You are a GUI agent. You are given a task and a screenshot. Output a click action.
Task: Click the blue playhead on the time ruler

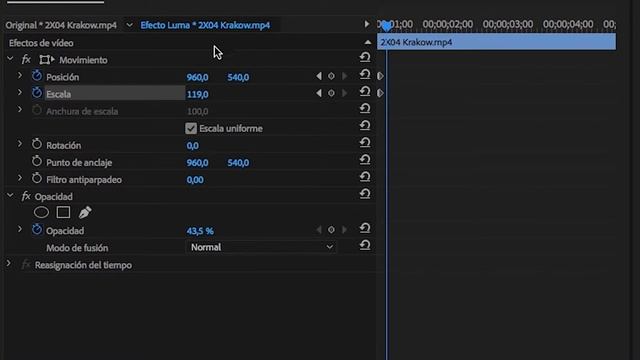click(386, 26)
